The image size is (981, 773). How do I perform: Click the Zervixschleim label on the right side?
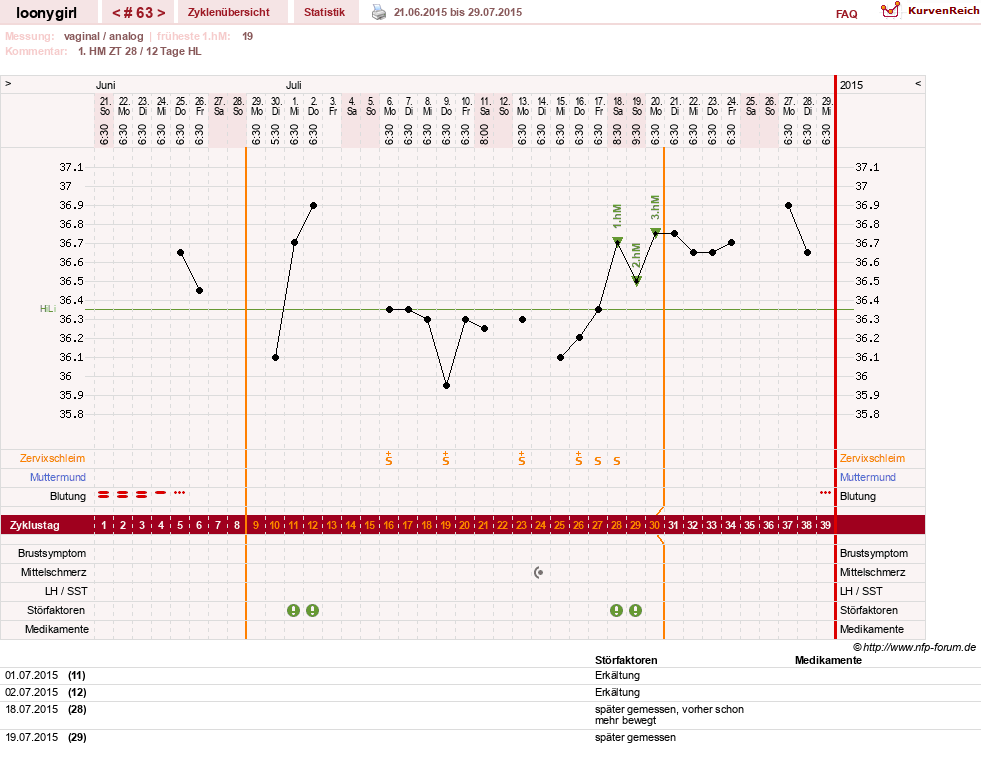[x=872, y=458]
